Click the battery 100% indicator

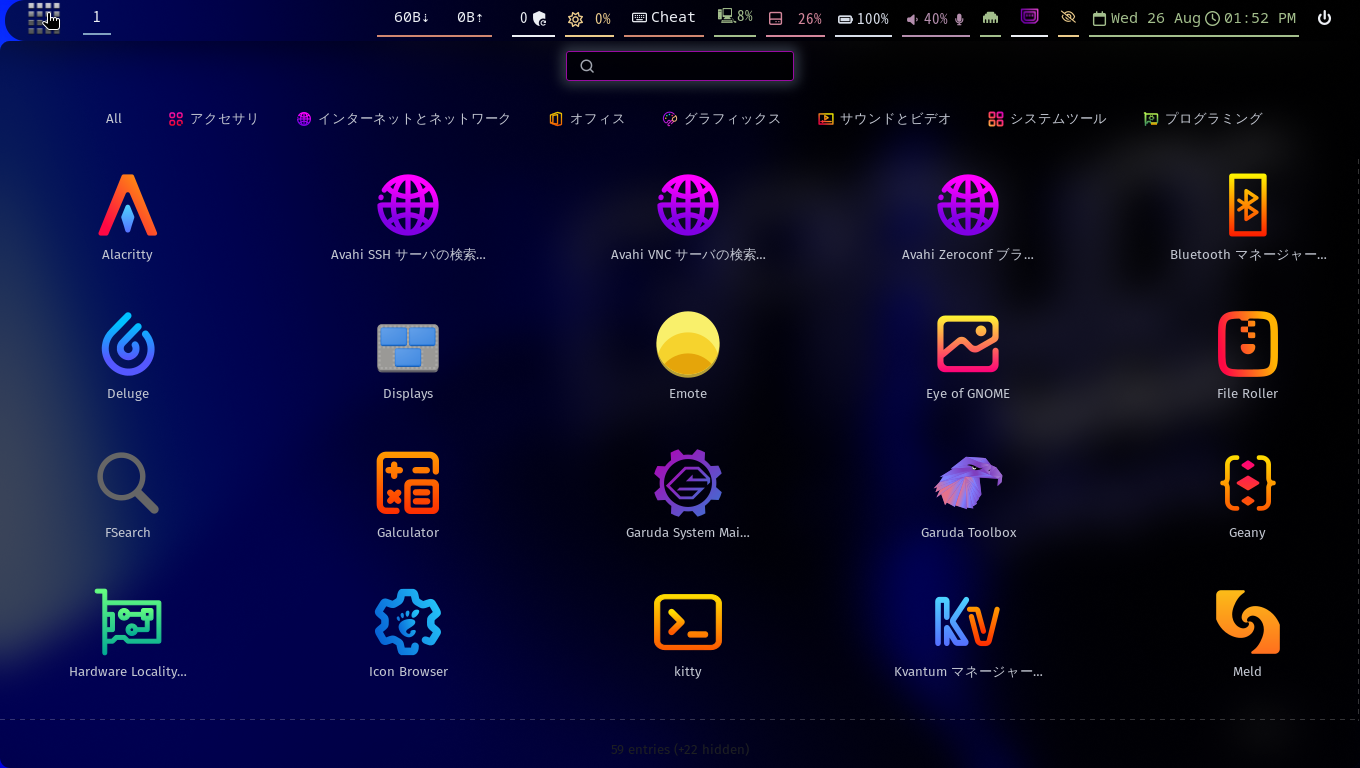tap(863, 18)
